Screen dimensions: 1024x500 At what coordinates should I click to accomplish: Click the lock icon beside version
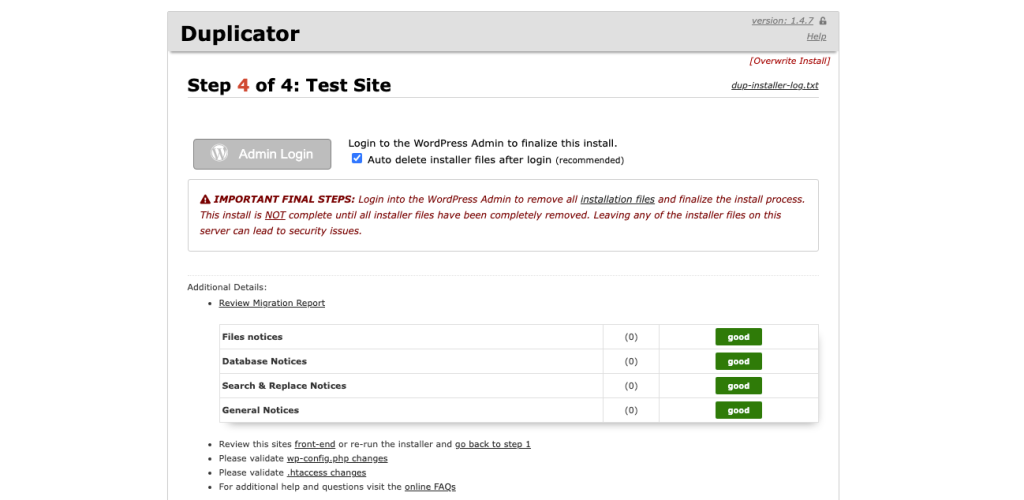click(823, 21)
